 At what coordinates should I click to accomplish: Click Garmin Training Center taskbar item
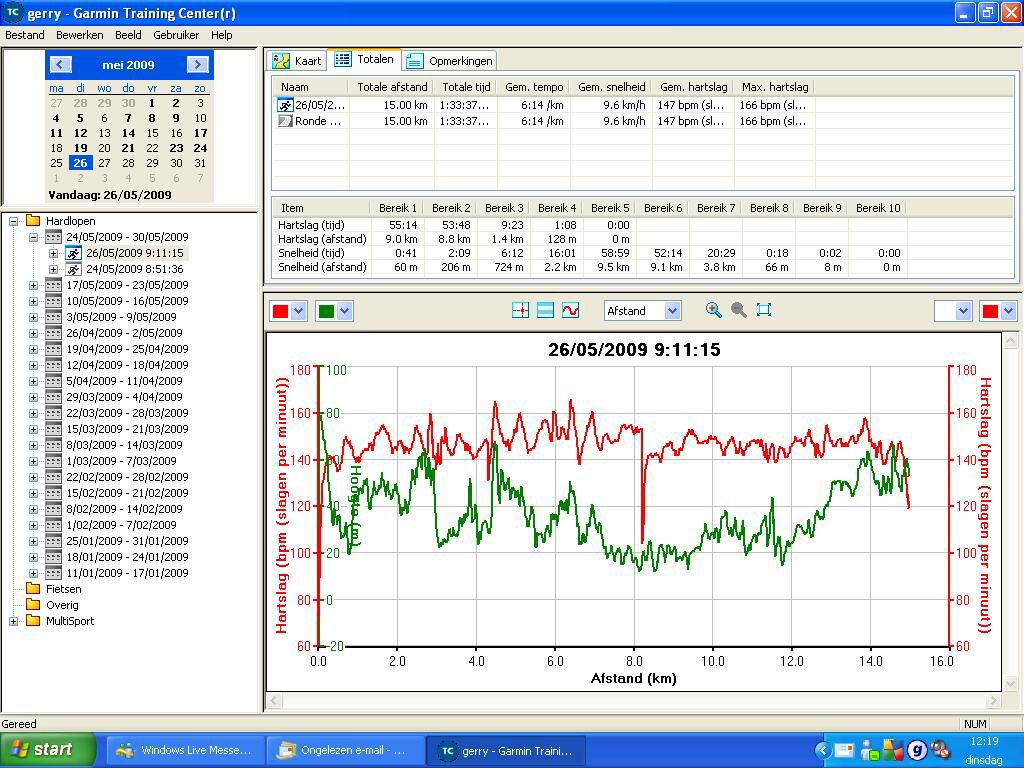[x=506, y=750]
